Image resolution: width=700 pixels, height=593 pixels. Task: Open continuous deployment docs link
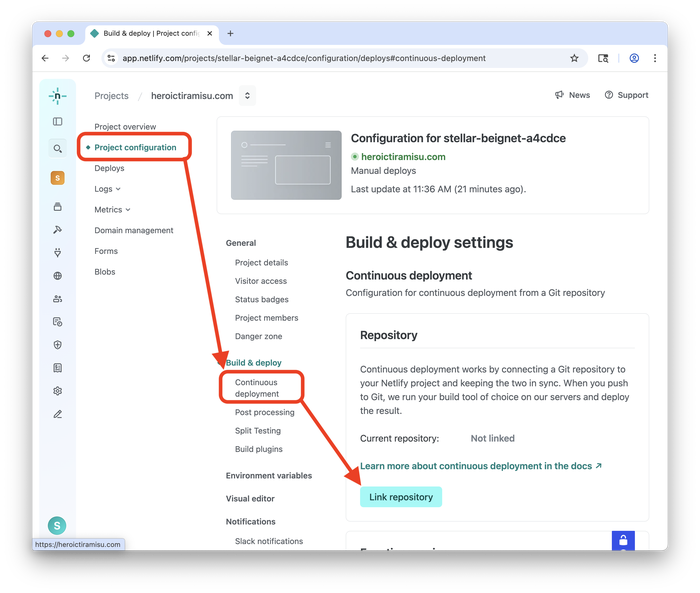tap(481, 466)
